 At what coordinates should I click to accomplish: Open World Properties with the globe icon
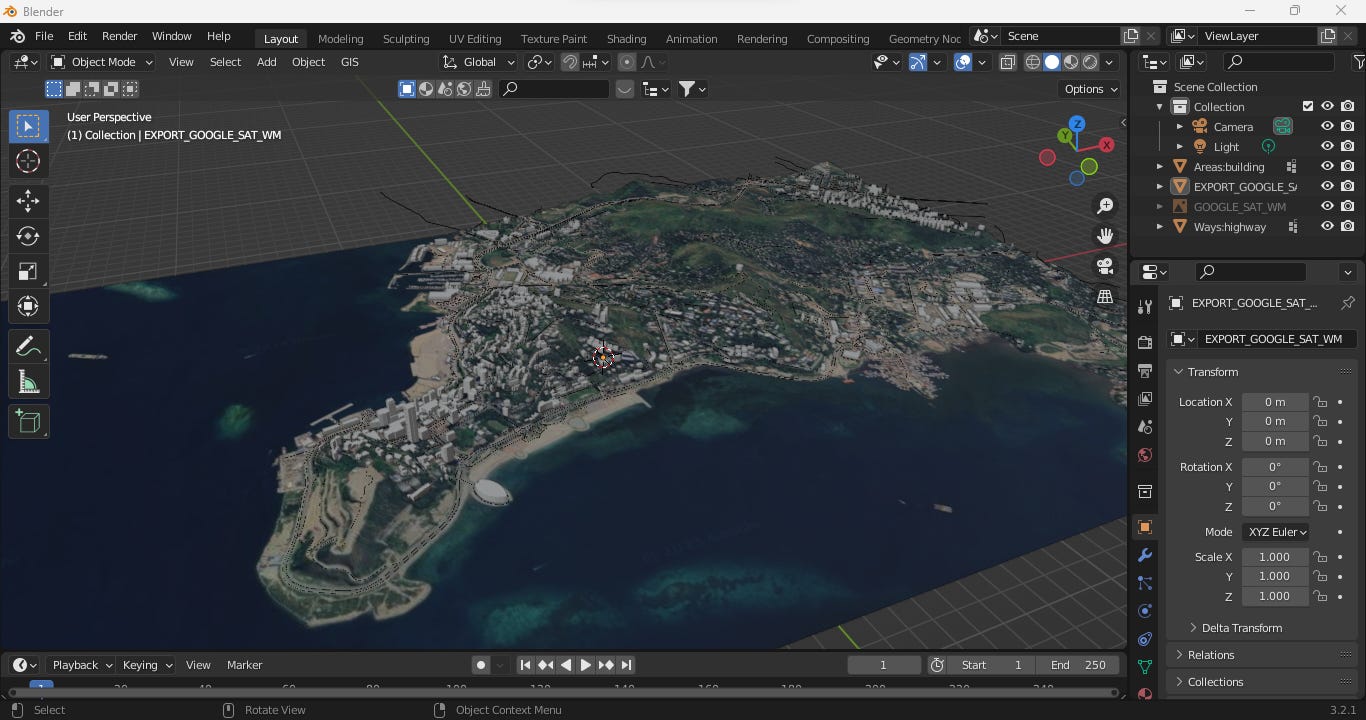(x=1145, y=455)
